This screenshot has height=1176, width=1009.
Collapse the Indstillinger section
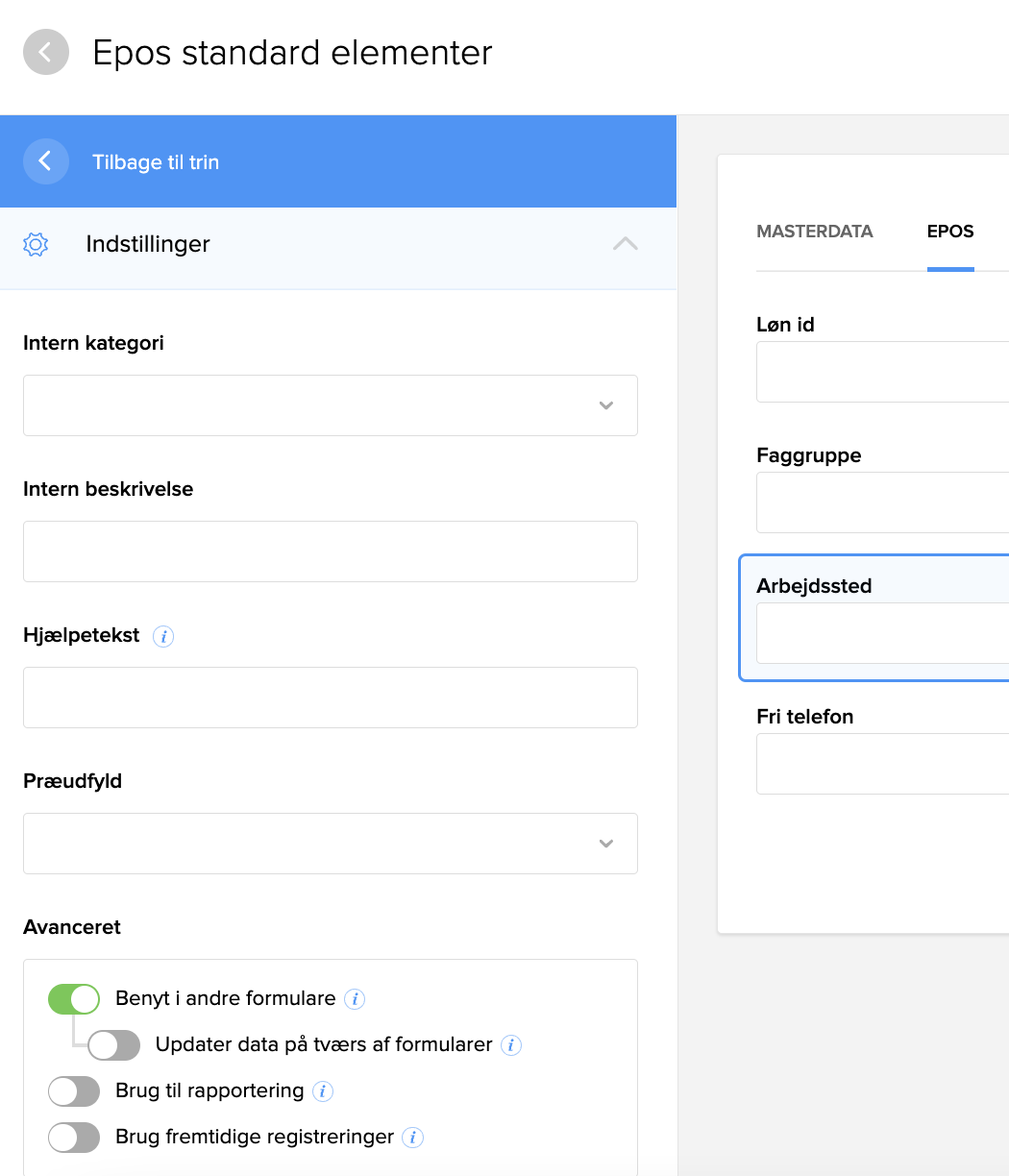(625, 244)
